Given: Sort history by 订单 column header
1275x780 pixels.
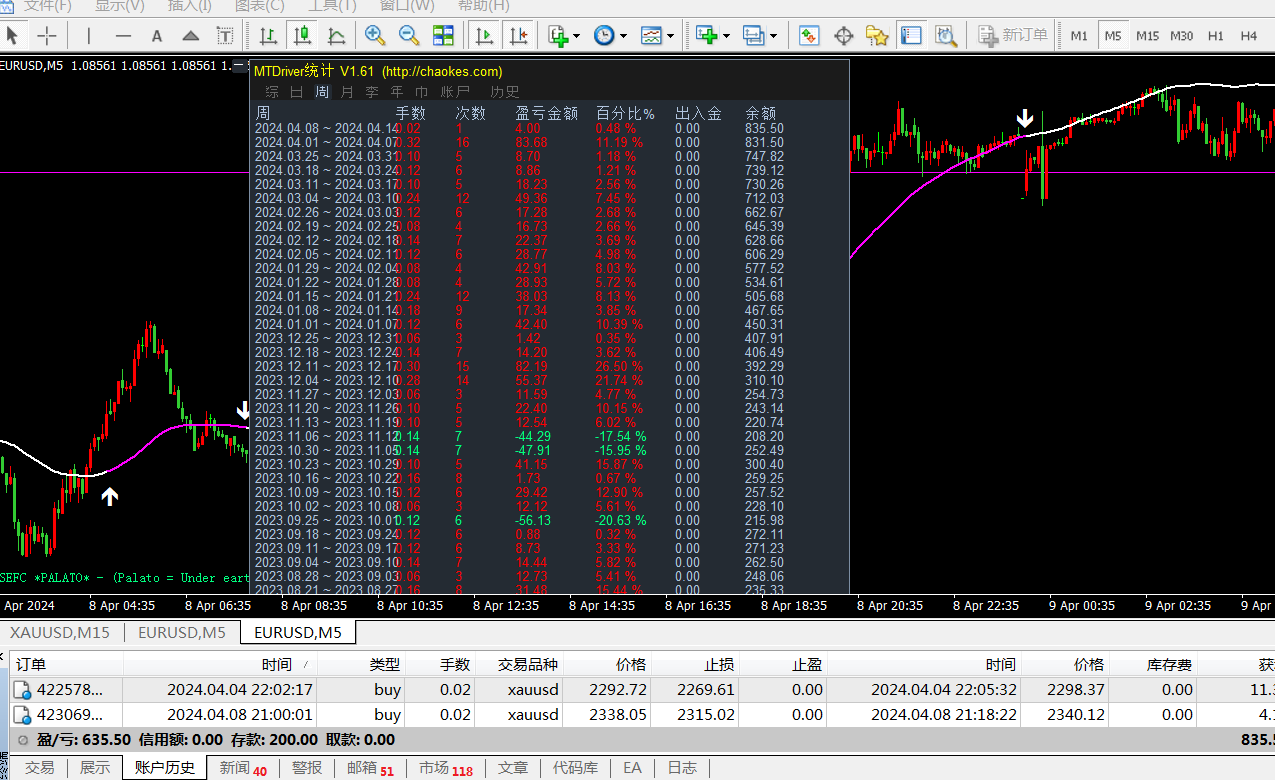Looking at the screenshot, I should point(67,664).
